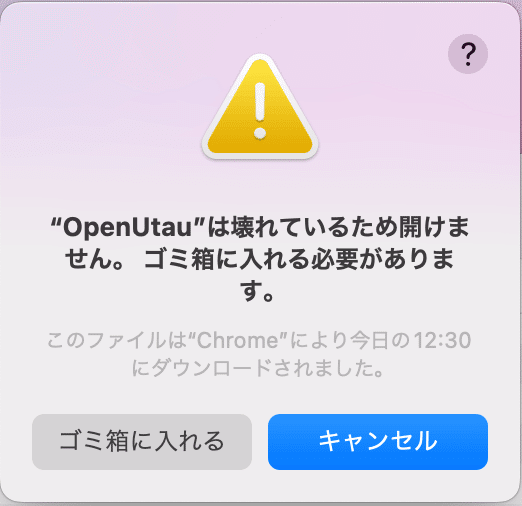Click the ダウンロード word in the gray subtitle
The height and width of the screenshot is (506, 522).
[211, 368]
